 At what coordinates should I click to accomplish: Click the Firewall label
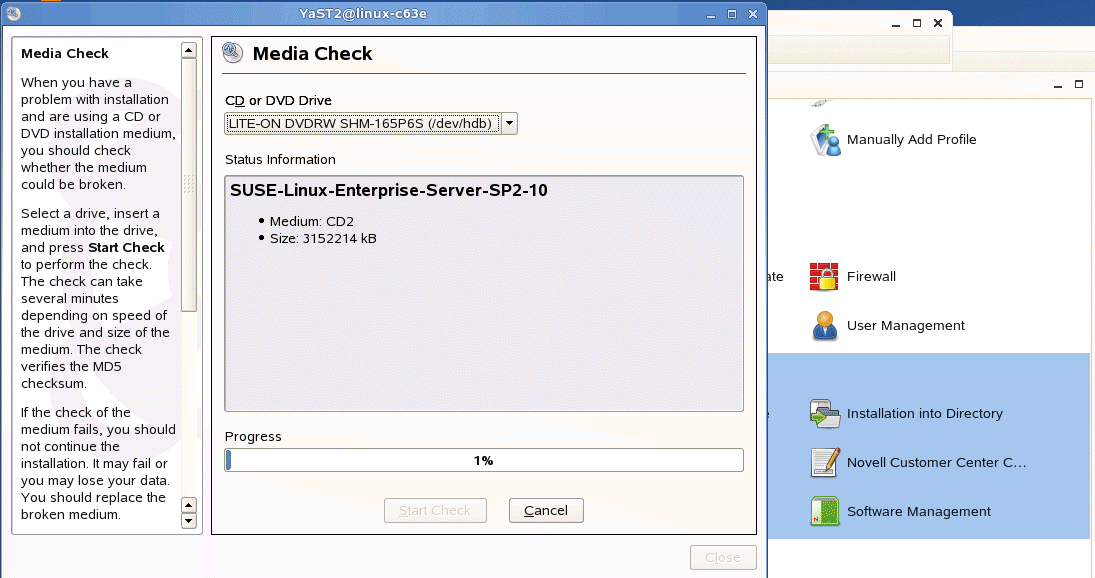[x=871, y=276]
